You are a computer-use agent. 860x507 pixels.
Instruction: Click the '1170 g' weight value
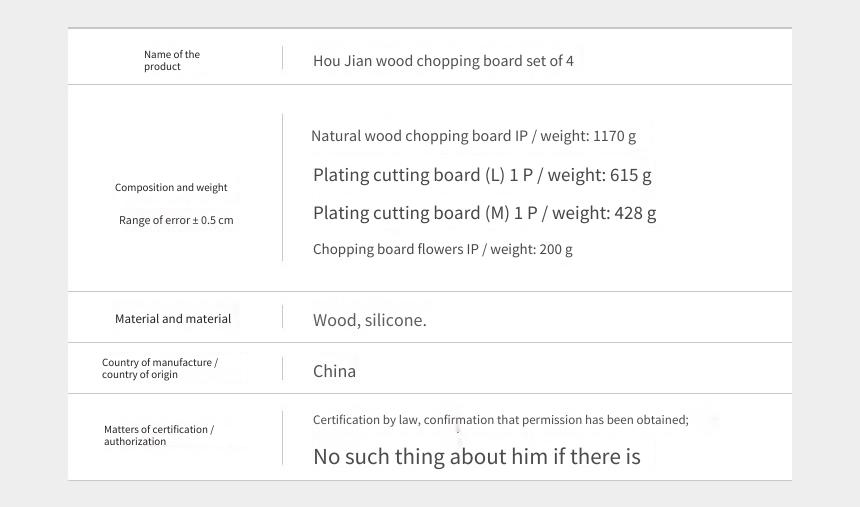click(615, 136)
